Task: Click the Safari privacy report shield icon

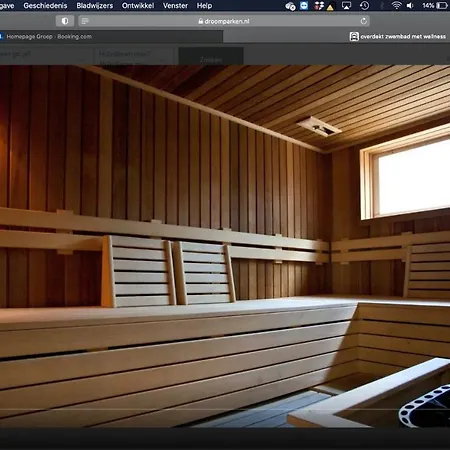Action: click(x=65, y=21)
